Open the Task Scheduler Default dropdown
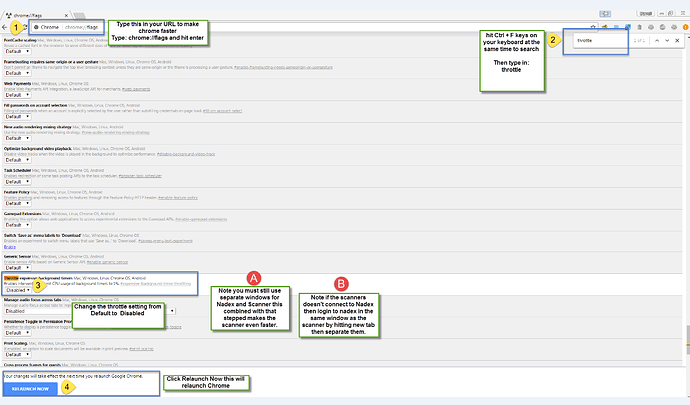 click(17, 182)
